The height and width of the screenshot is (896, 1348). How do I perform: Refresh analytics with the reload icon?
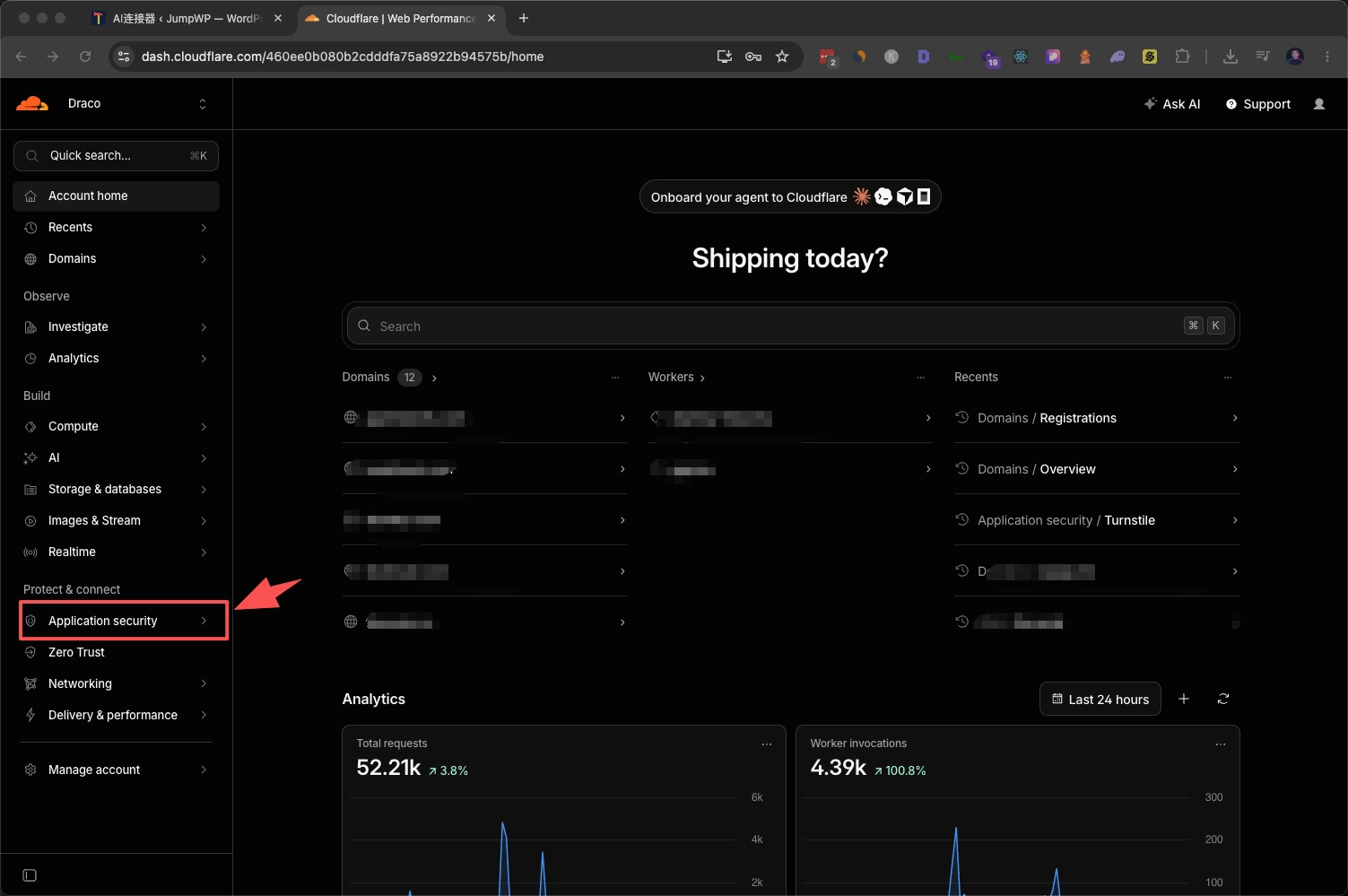(x=1223, y=699)
